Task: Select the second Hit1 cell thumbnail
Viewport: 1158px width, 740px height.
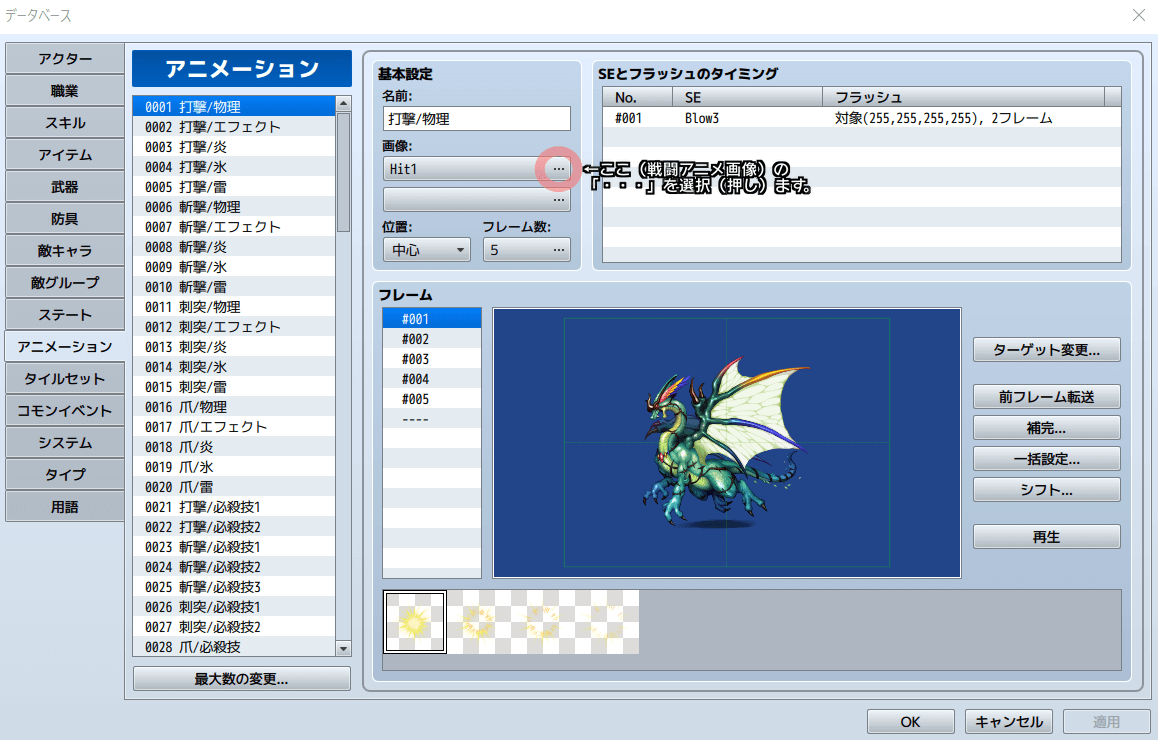Action: coord(479,622)
